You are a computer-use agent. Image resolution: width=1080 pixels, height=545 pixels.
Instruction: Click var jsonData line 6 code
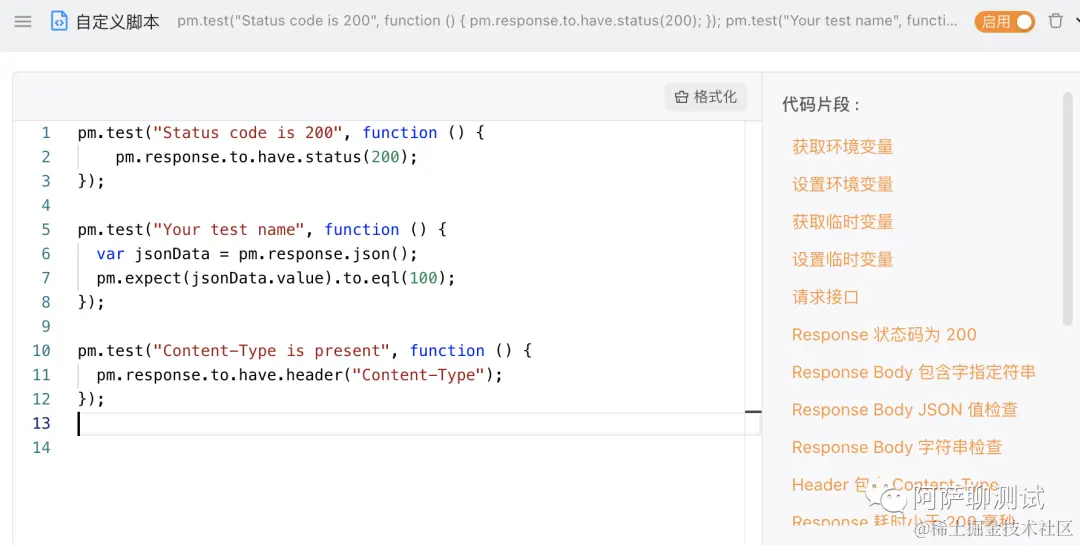click(x=257, y=254)
